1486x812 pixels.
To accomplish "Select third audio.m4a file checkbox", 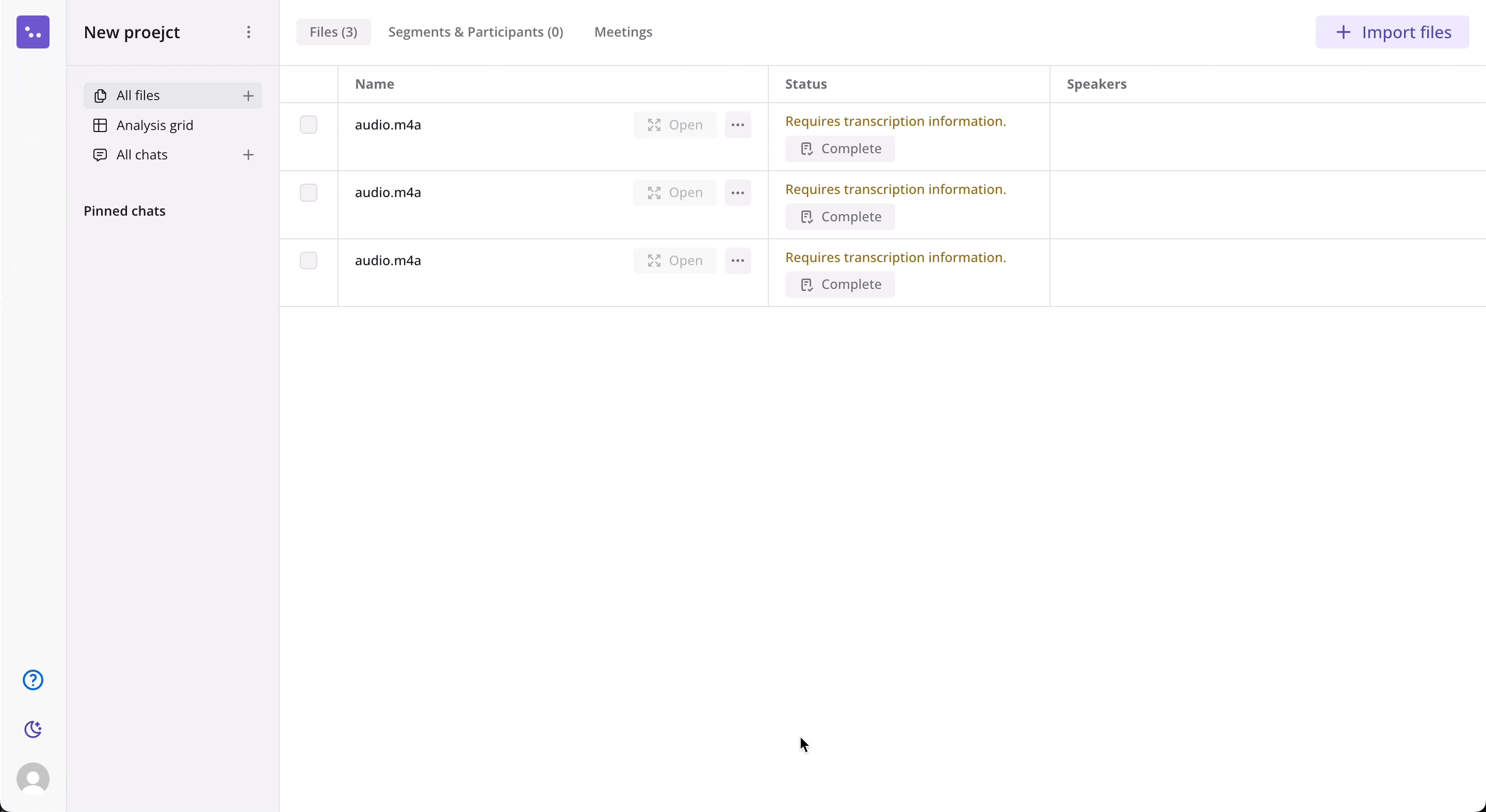I will tap(309, 261).
